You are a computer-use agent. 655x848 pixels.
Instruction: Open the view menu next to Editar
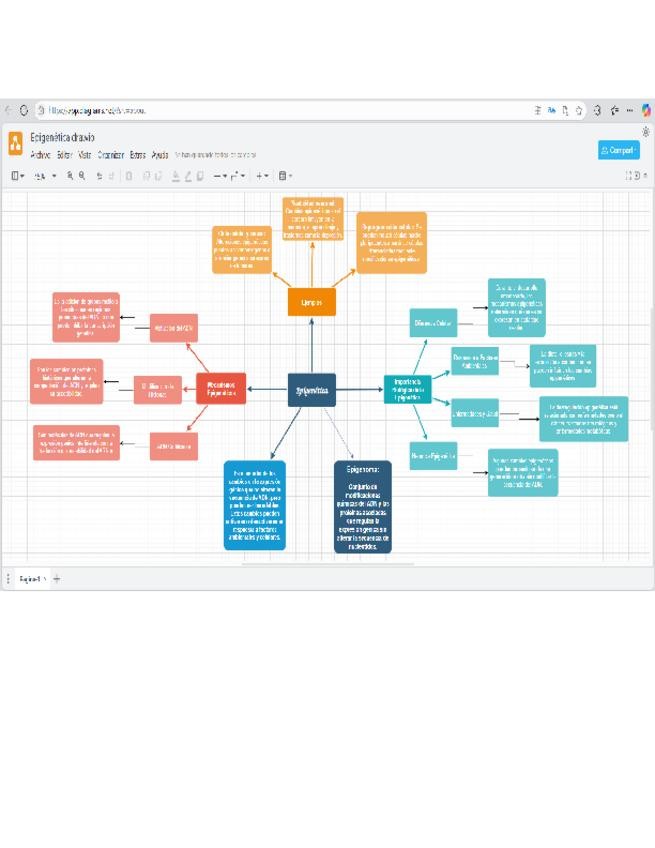pyautogui.click(x=85, y=155)
